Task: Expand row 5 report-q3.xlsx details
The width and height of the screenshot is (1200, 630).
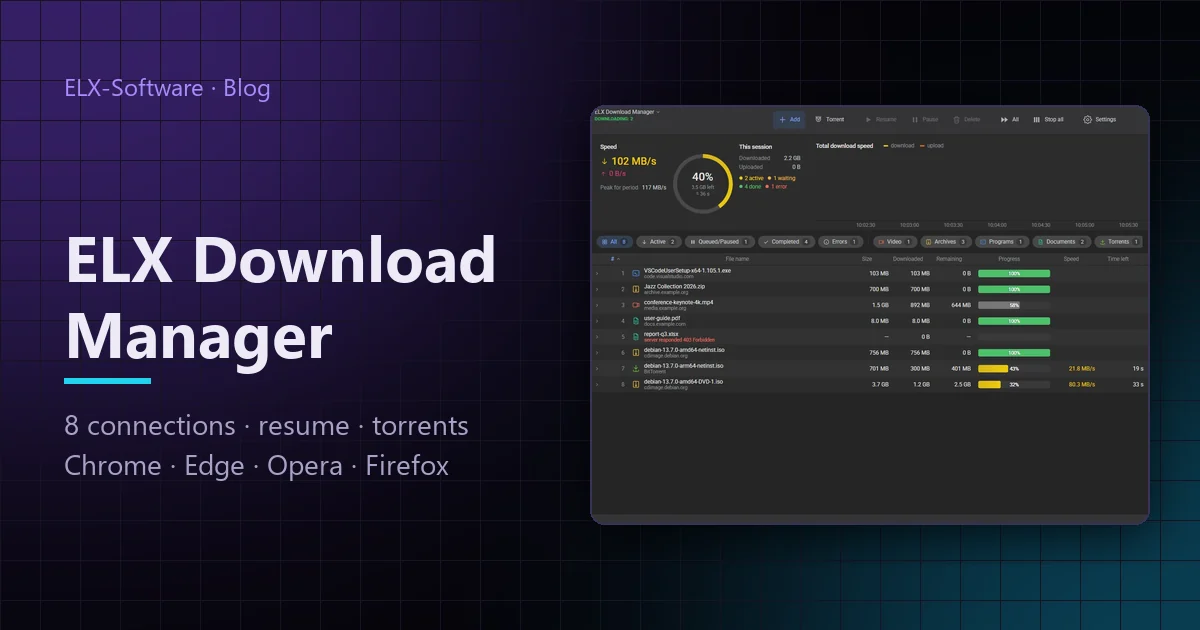Action: (598, 337)
